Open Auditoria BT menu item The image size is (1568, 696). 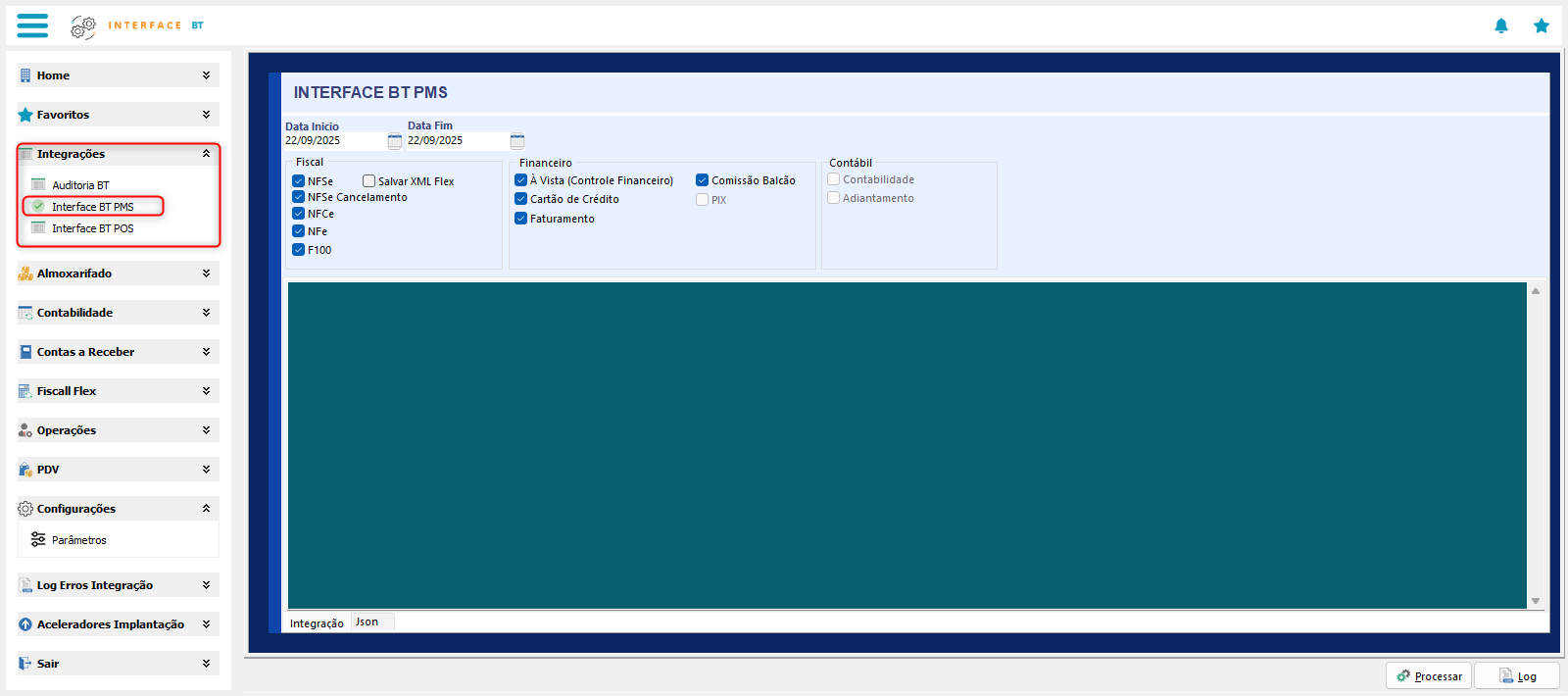(80, 185)
